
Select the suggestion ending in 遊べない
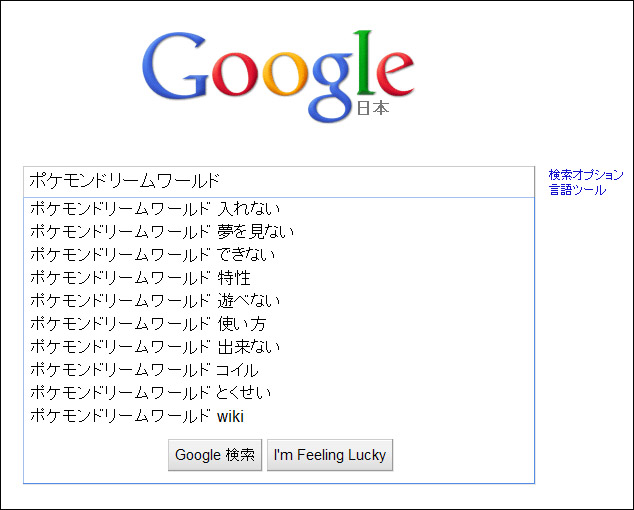155,301
